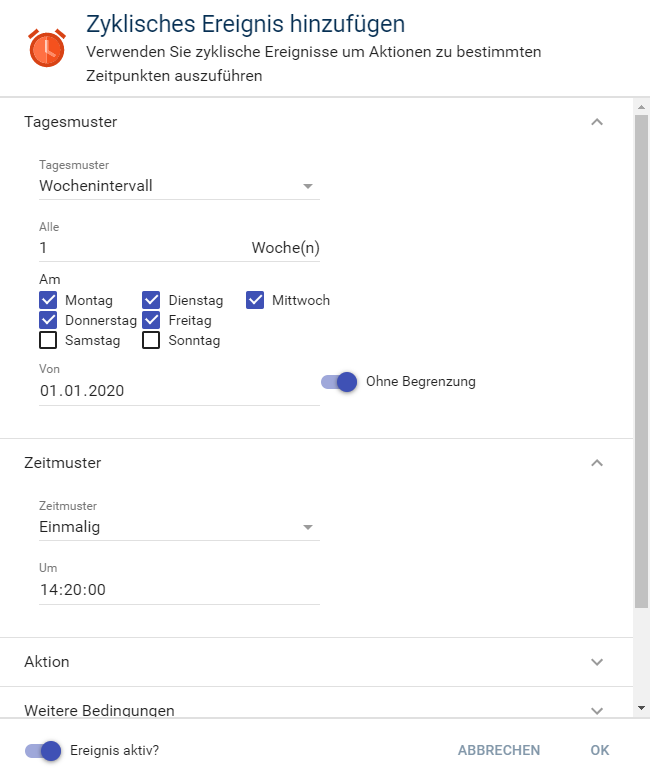
Task: Uncheck the Dienstag checkbox
Action: [x=151, y=300]
